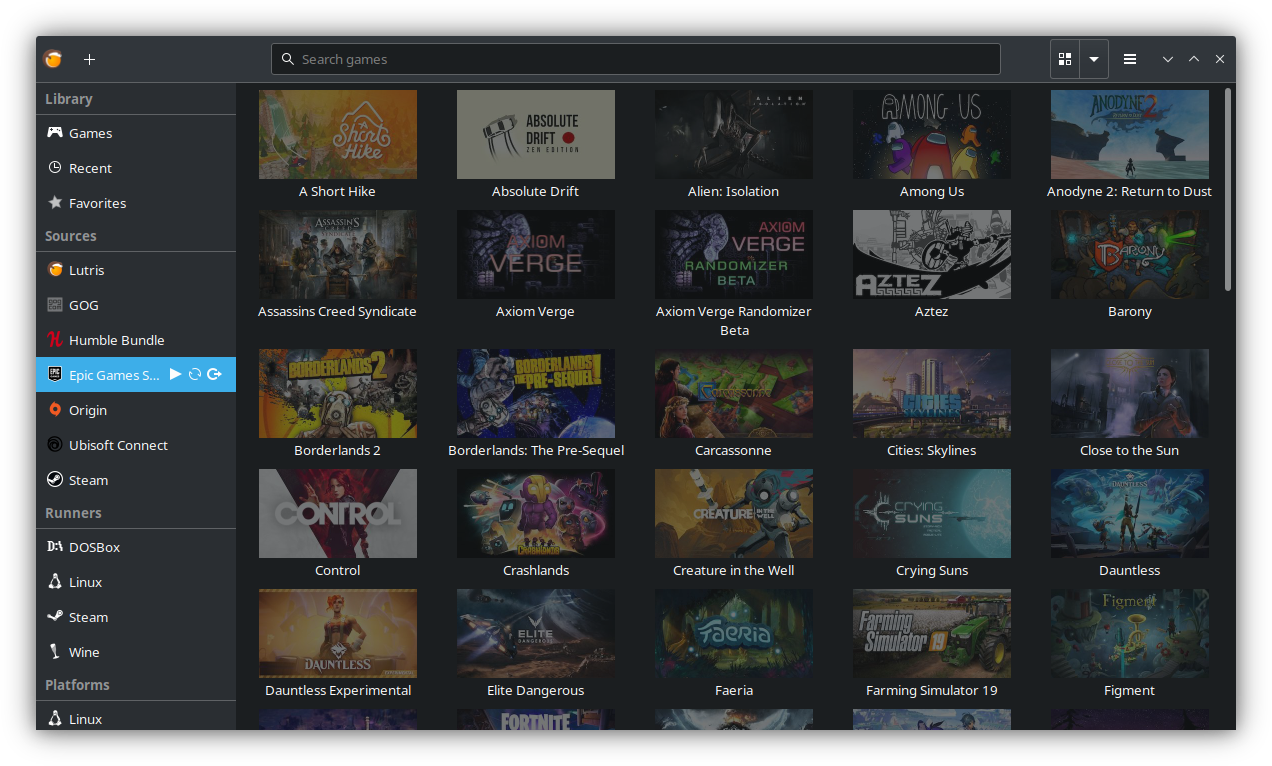Show Favorites in sidebar
Viewport: 1272px width, 766px height.
[136, 203]
